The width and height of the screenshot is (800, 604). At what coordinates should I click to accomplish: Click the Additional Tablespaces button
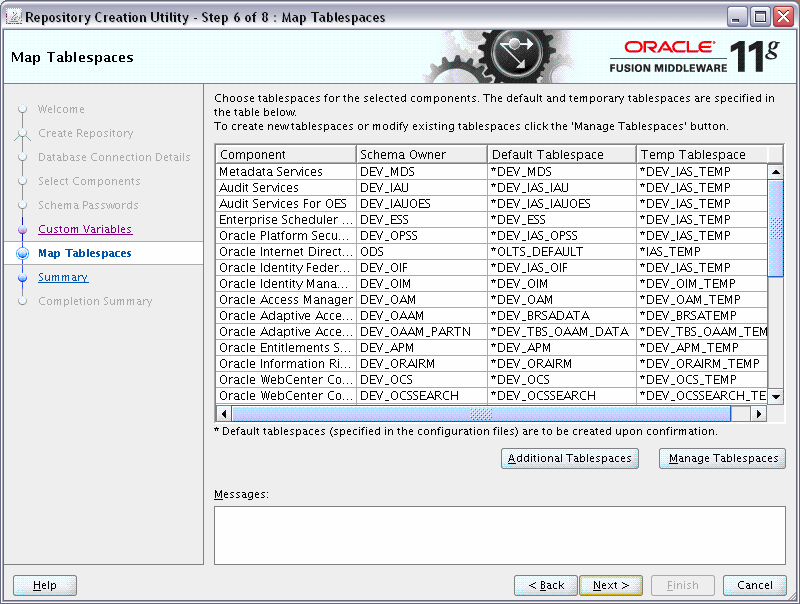570,458
